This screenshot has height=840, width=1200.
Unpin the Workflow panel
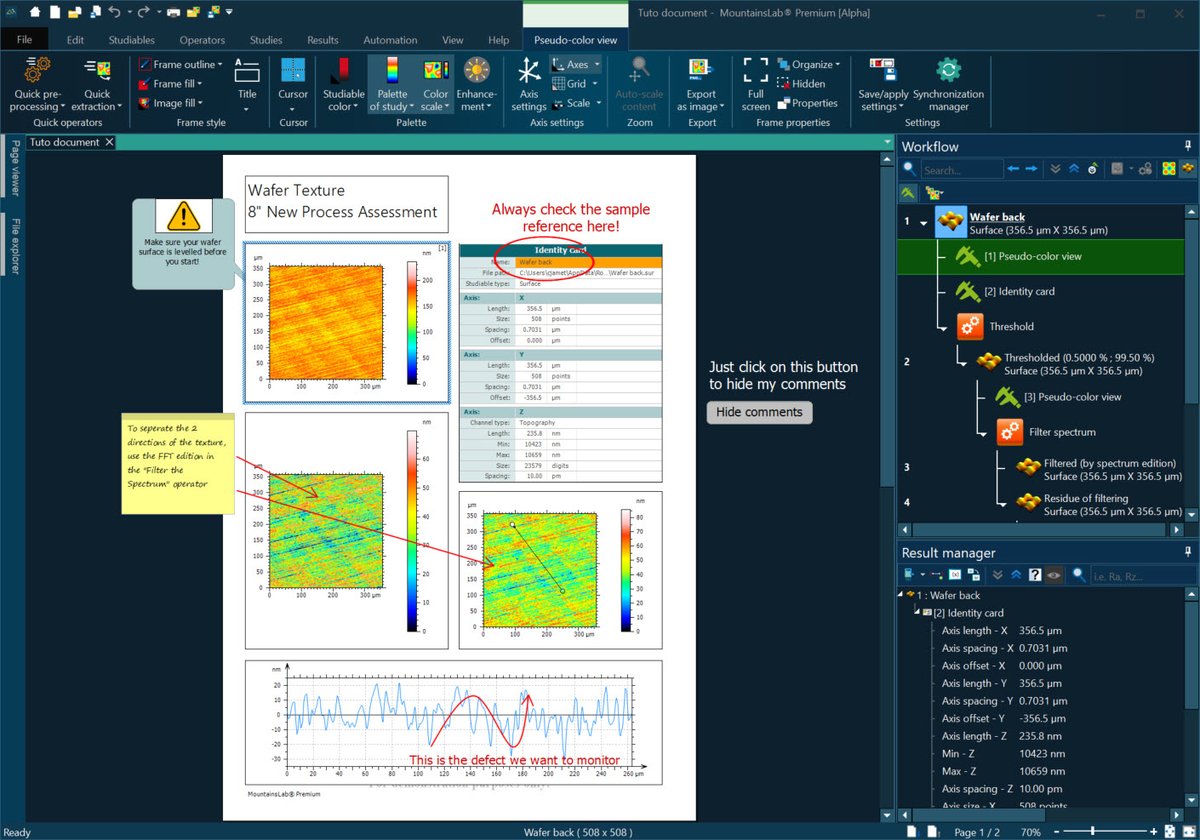pyautogui.click(x=1188, y=145)
